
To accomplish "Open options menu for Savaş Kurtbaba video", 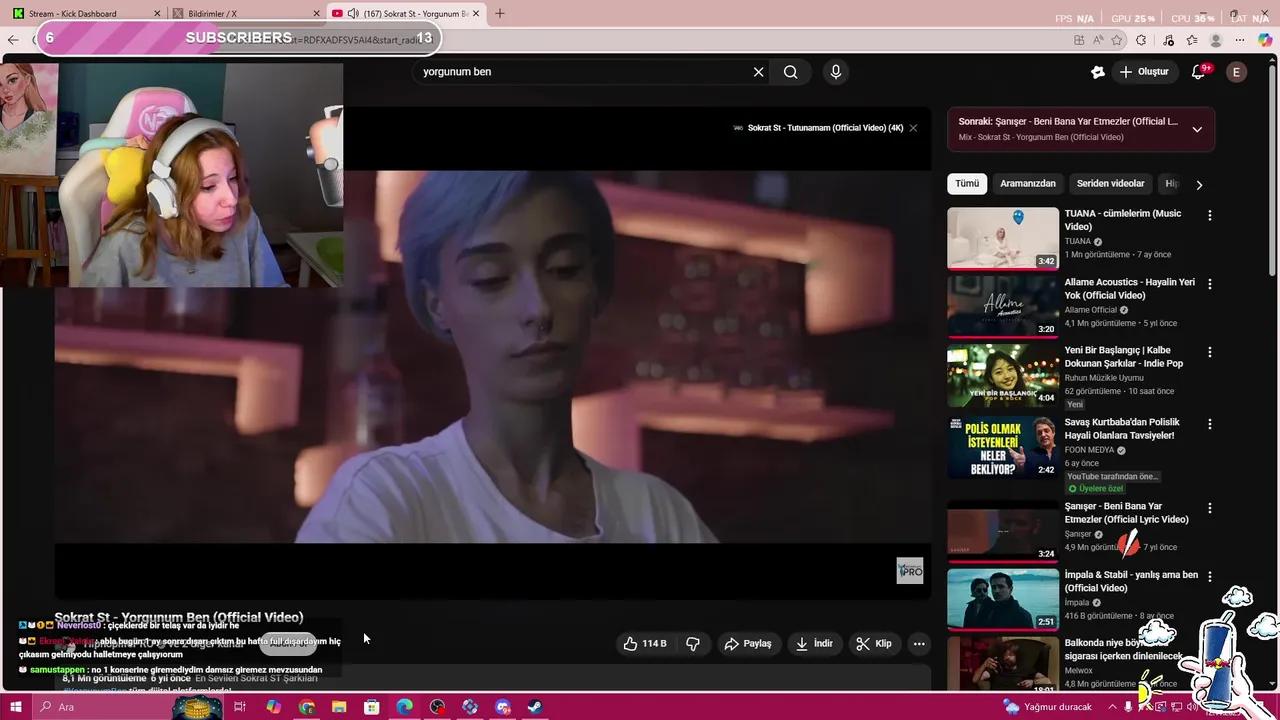I will pos(1210,424).
